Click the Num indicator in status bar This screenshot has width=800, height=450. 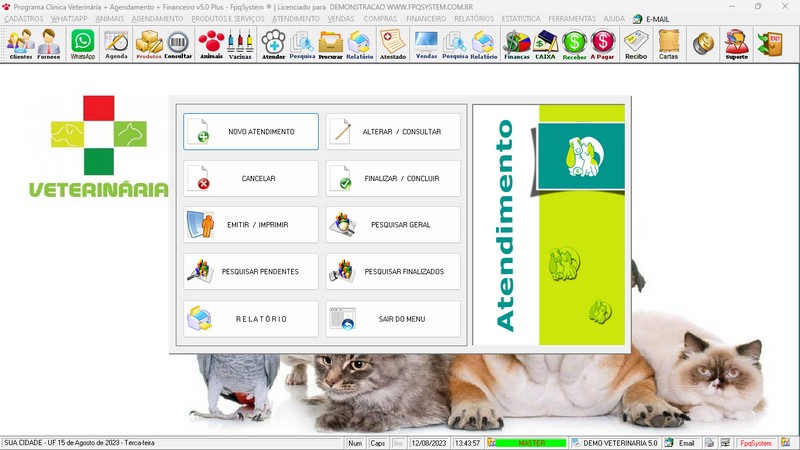[x=355, y=443]
